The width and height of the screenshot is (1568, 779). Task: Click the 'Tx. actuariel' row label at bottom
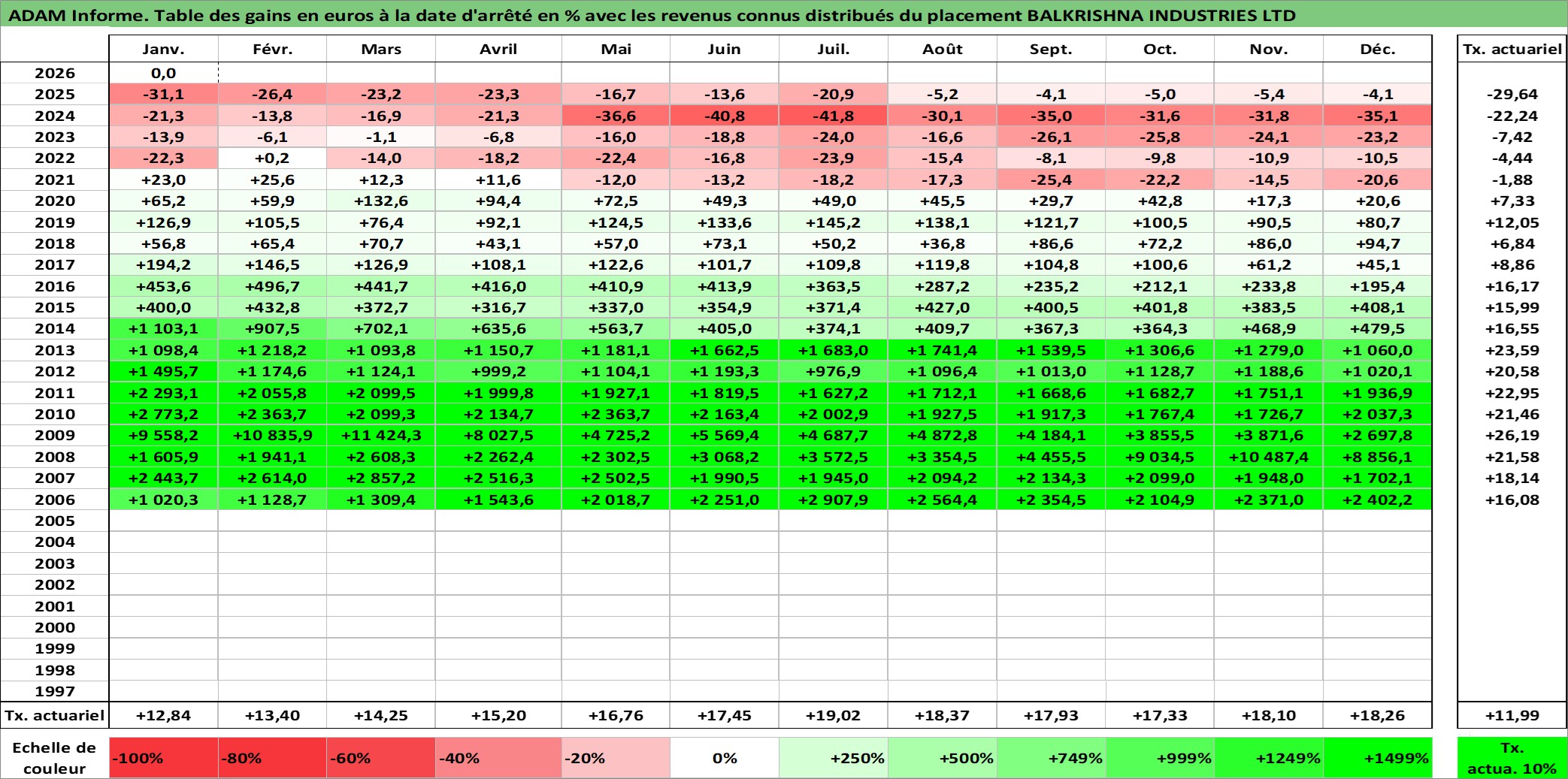click(55, 715)
